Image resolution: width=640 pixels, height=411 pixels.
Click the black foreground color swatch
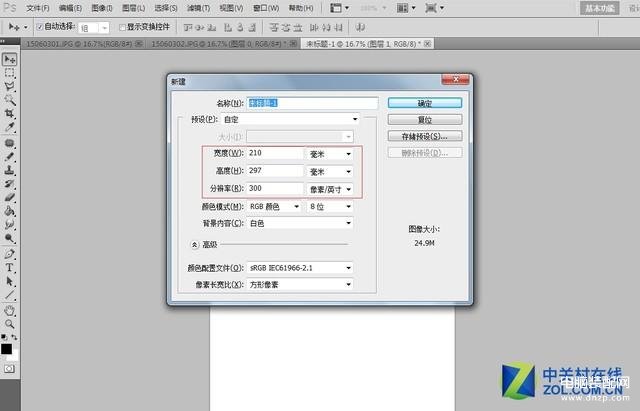click(x=6, y=349)
